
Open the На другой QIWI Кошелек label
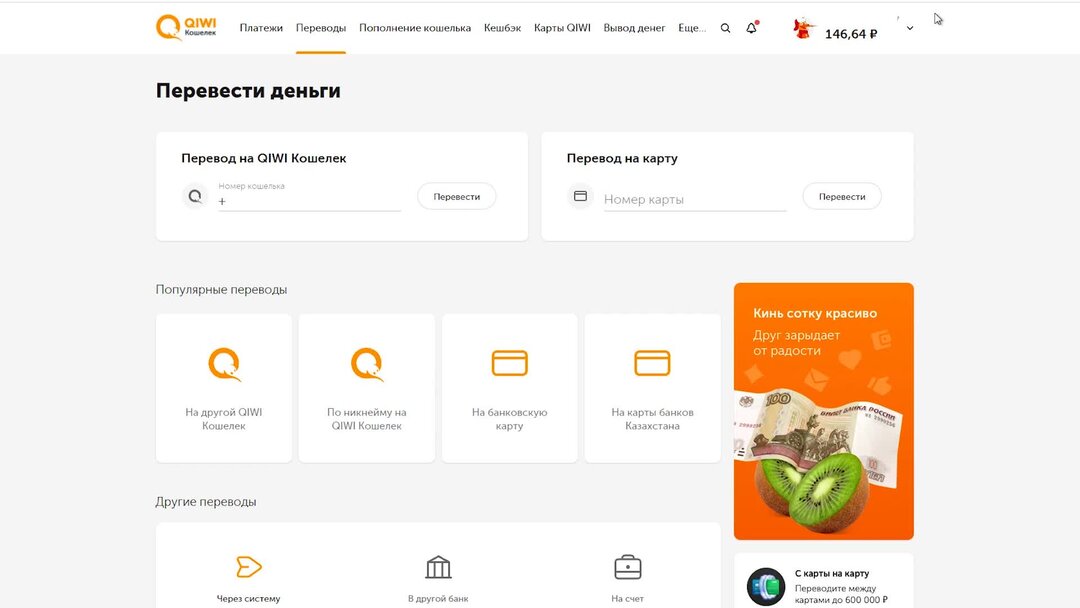tap(224, 419)
